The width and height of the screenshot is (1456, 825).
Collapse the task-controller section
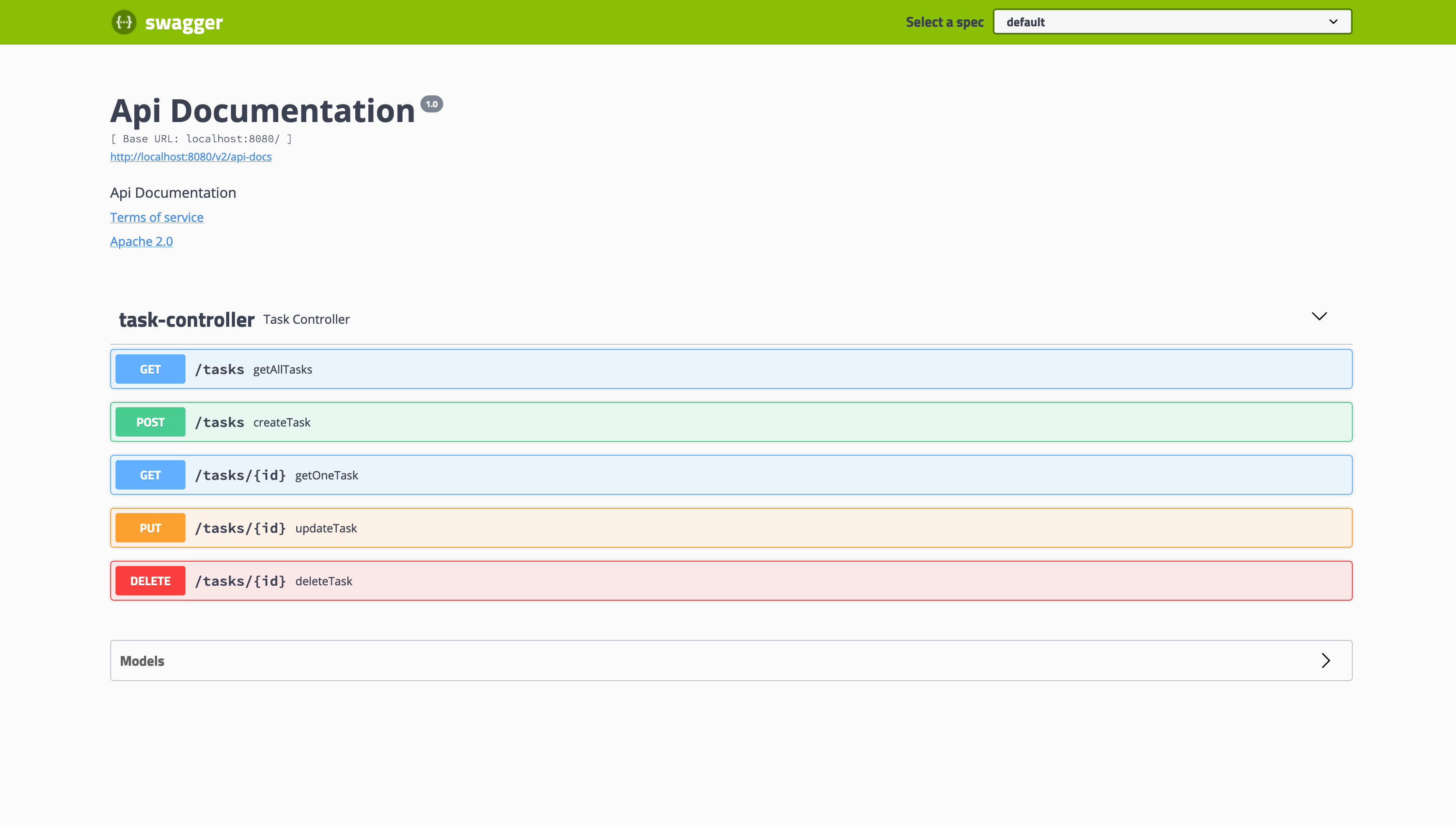(x=1319, y=316)
